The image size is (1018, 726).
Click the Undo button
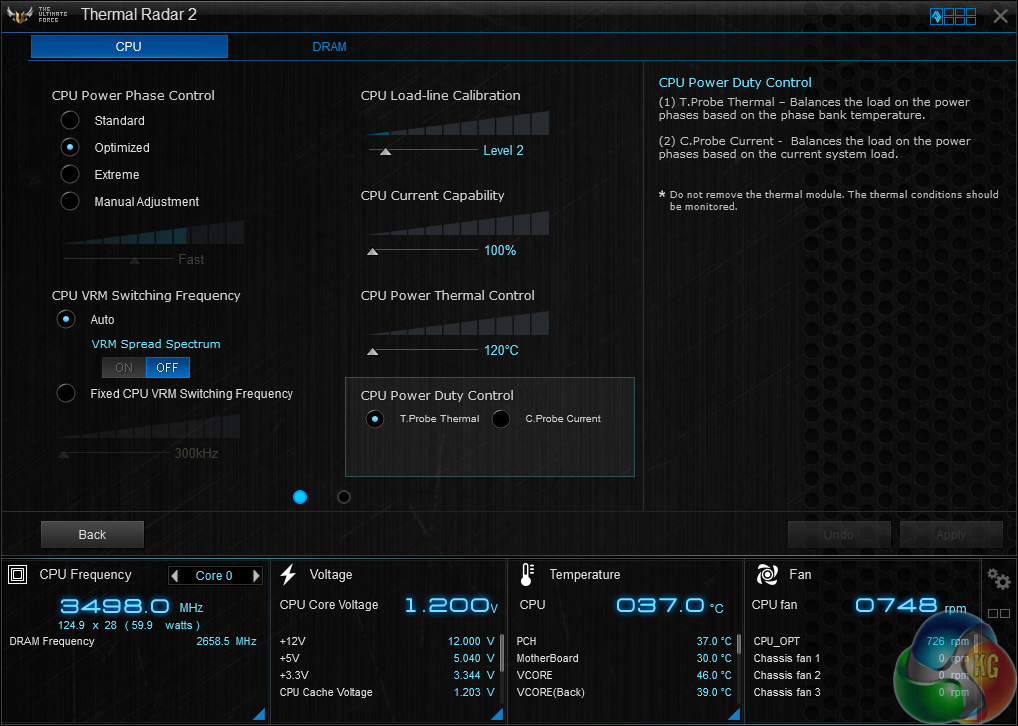click(838, 534)
